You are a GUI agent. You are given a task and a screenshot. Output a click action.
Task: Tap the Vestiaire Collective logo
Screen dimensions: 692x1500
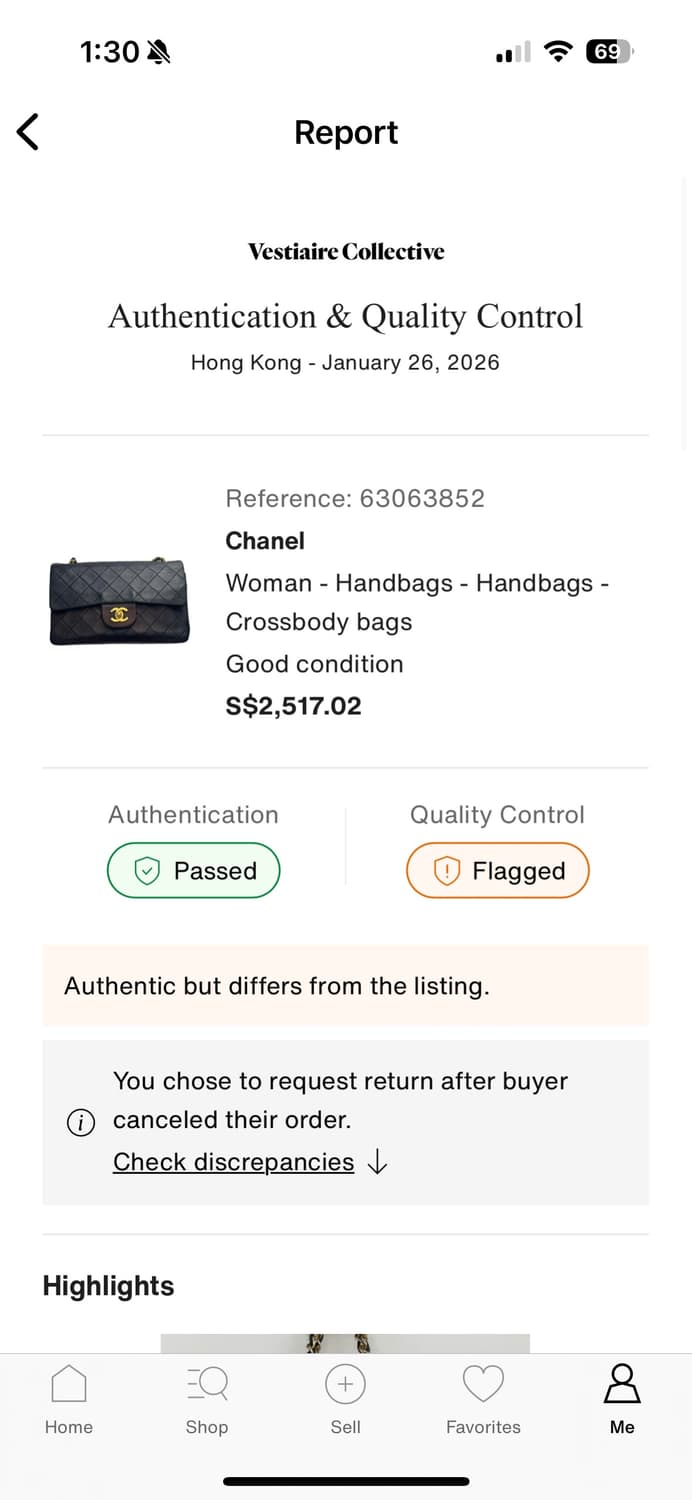(346, 252)
